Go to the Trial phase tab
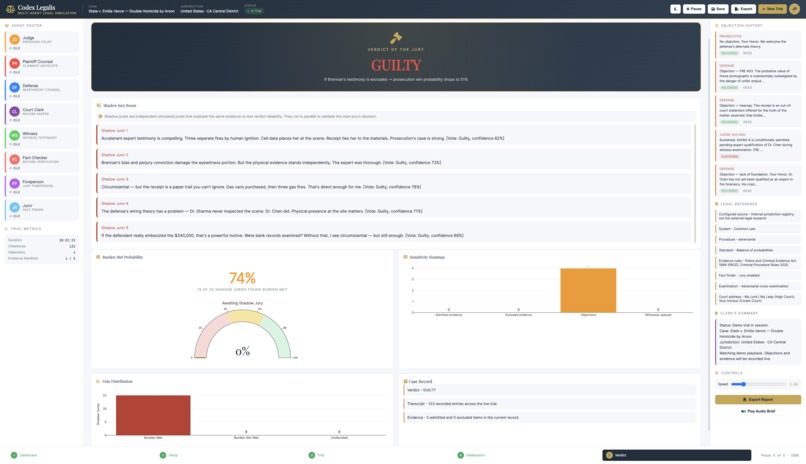The width and height of the screenshot is (806, 464). click(x=317, y=455)
